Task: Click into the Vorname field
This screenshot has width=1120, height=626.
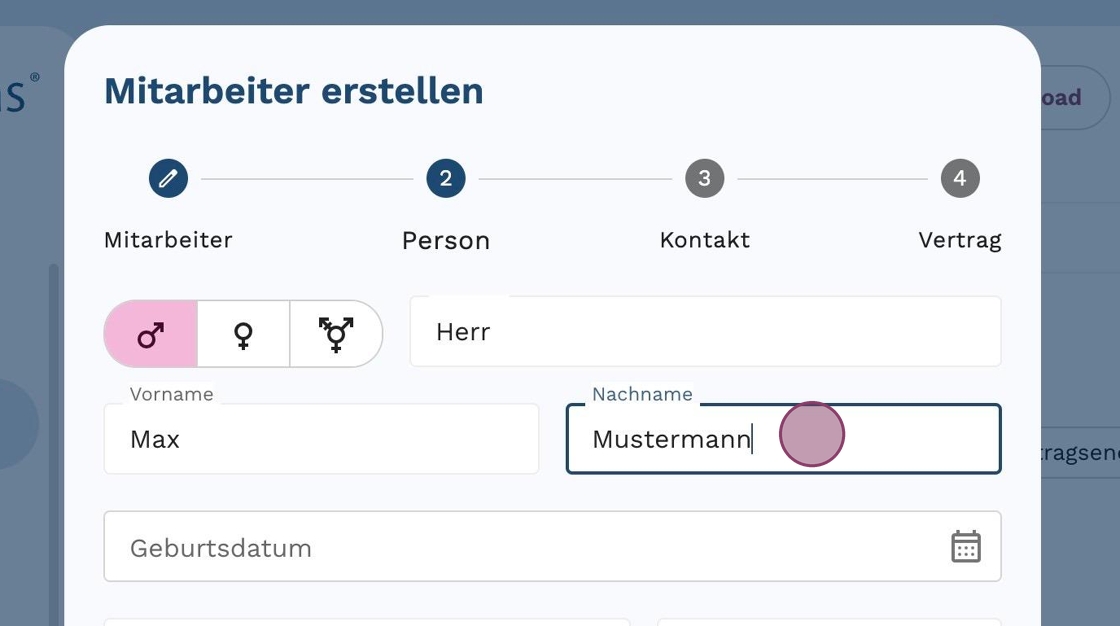Action: pyautogui.click(x=321, y=439)
